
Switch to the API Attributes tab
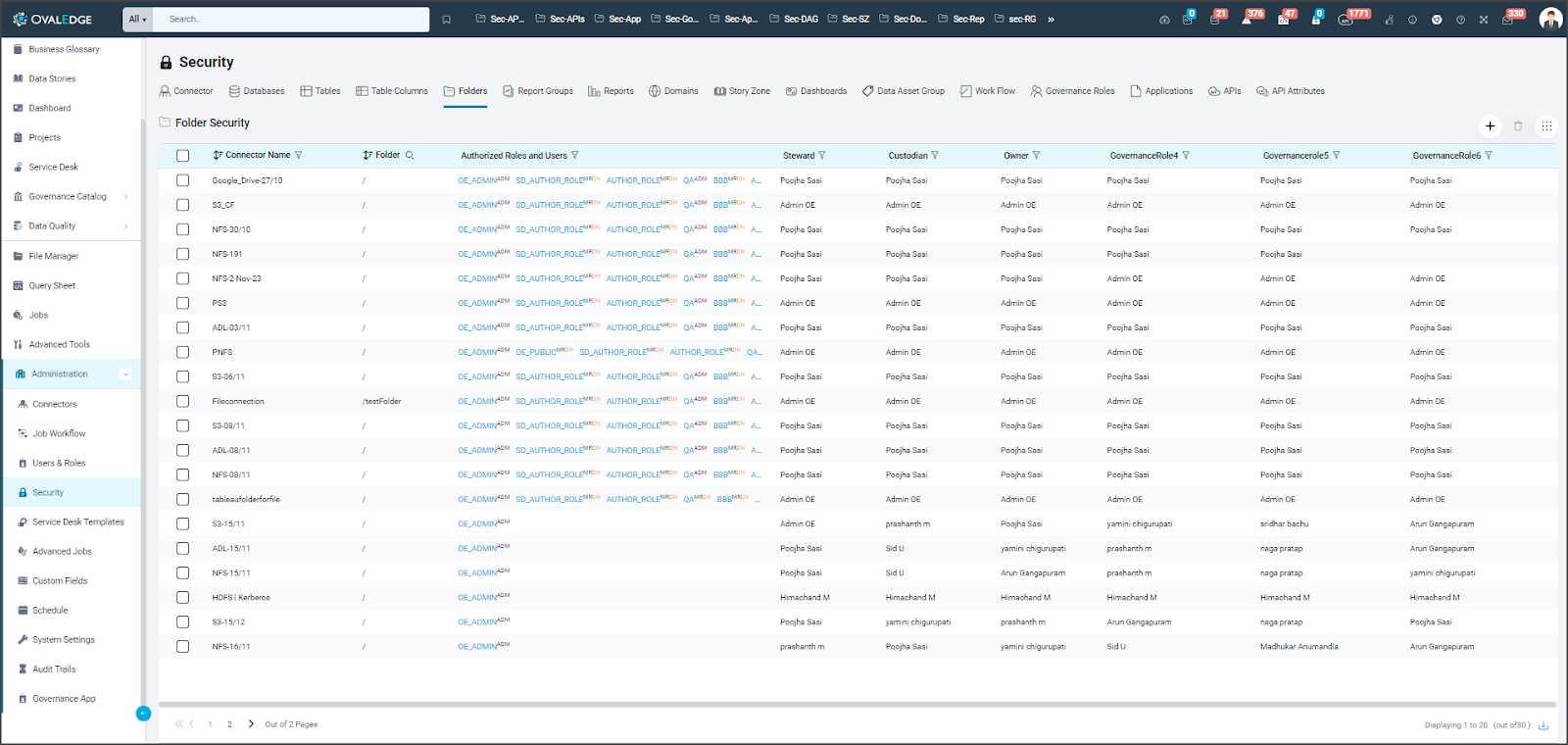tap(1291, 91)
